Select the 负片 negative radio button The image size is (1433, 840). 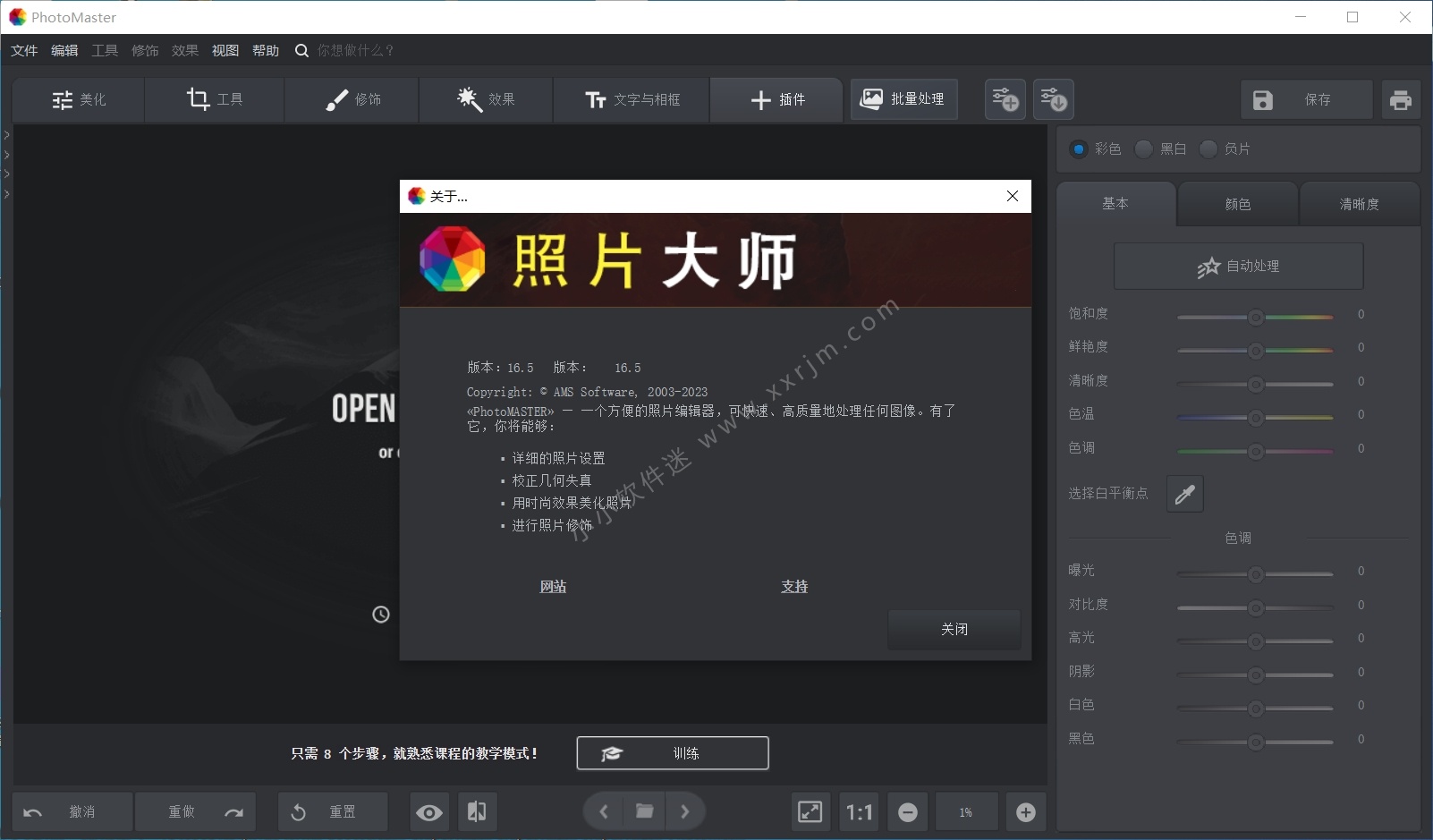1208,148
